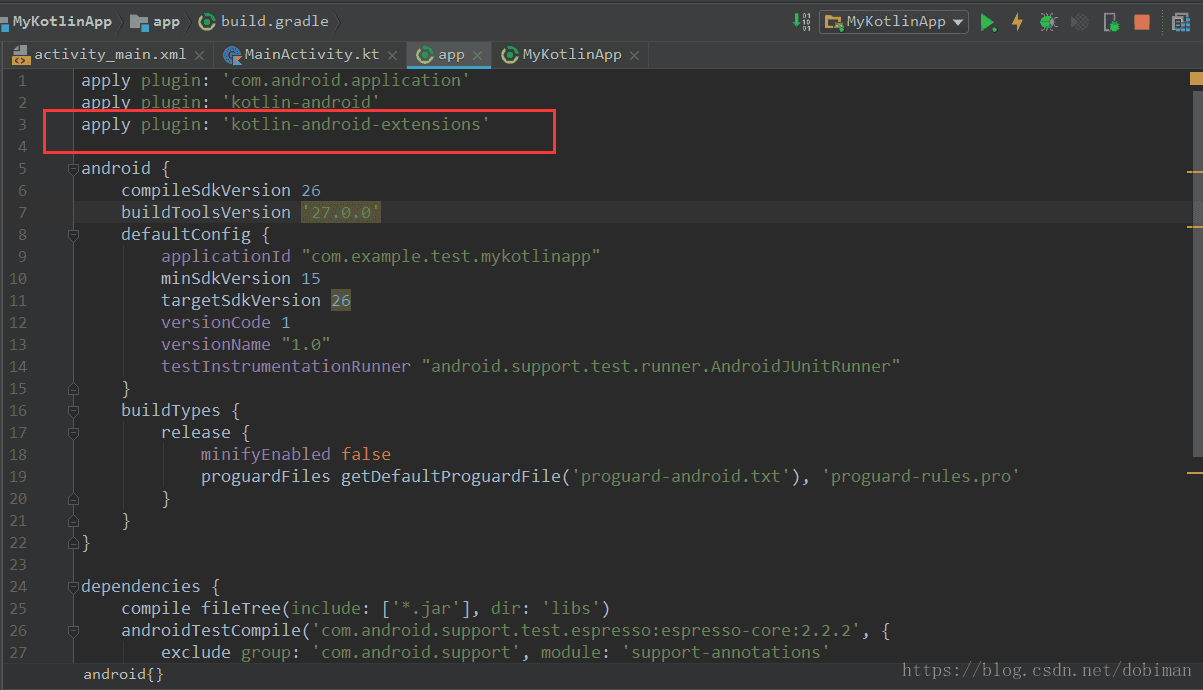Click the 'proguard-rules.pro' string
Image resolution: width=1203 pixels, height=690 pixels.
pyautogui.click(x=921, y=477)
